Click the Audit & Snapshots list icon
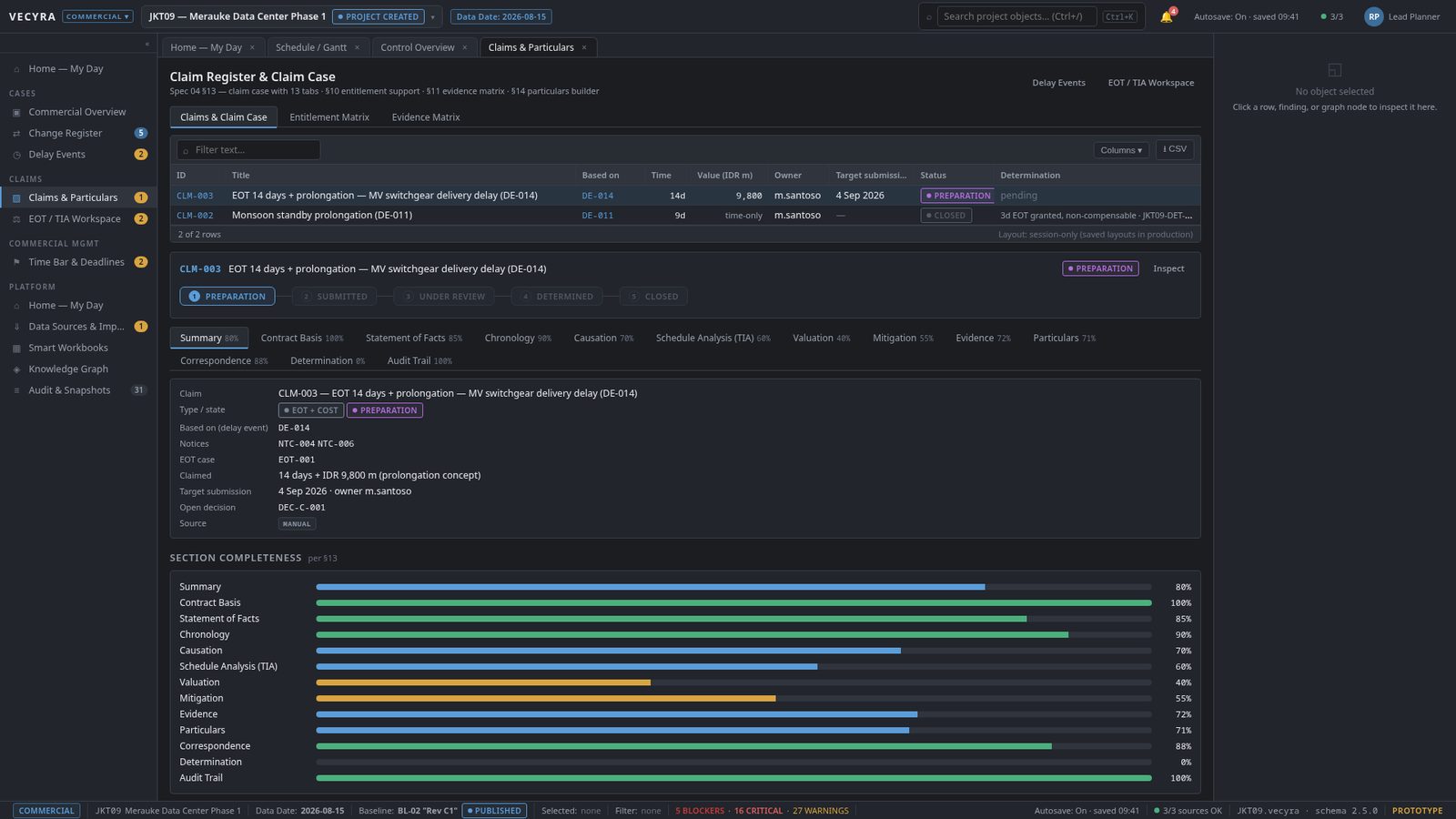This screenshot has width=1456, height=819. (16, 390)
